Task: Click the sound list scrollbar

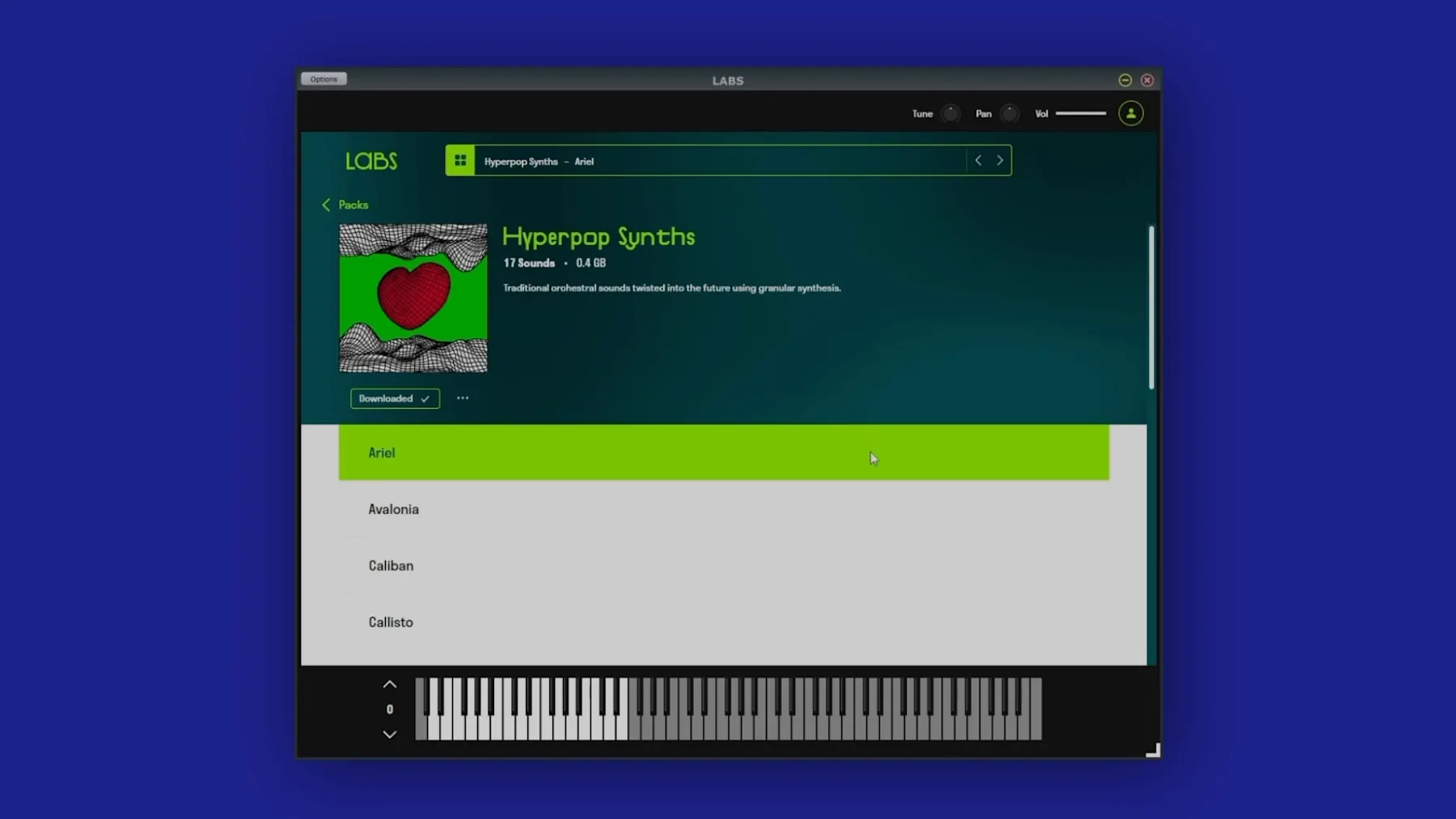Action: pyautogui.click(x=1151, y=308)
